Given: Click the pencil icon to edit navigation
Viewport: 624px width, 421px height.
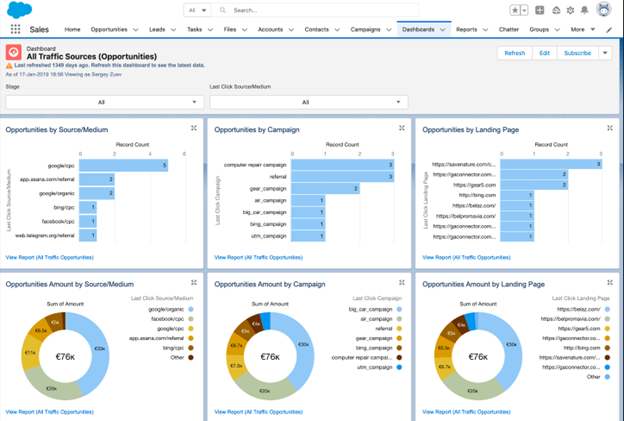Looking at the screenshot, I should tap(609, 30).
